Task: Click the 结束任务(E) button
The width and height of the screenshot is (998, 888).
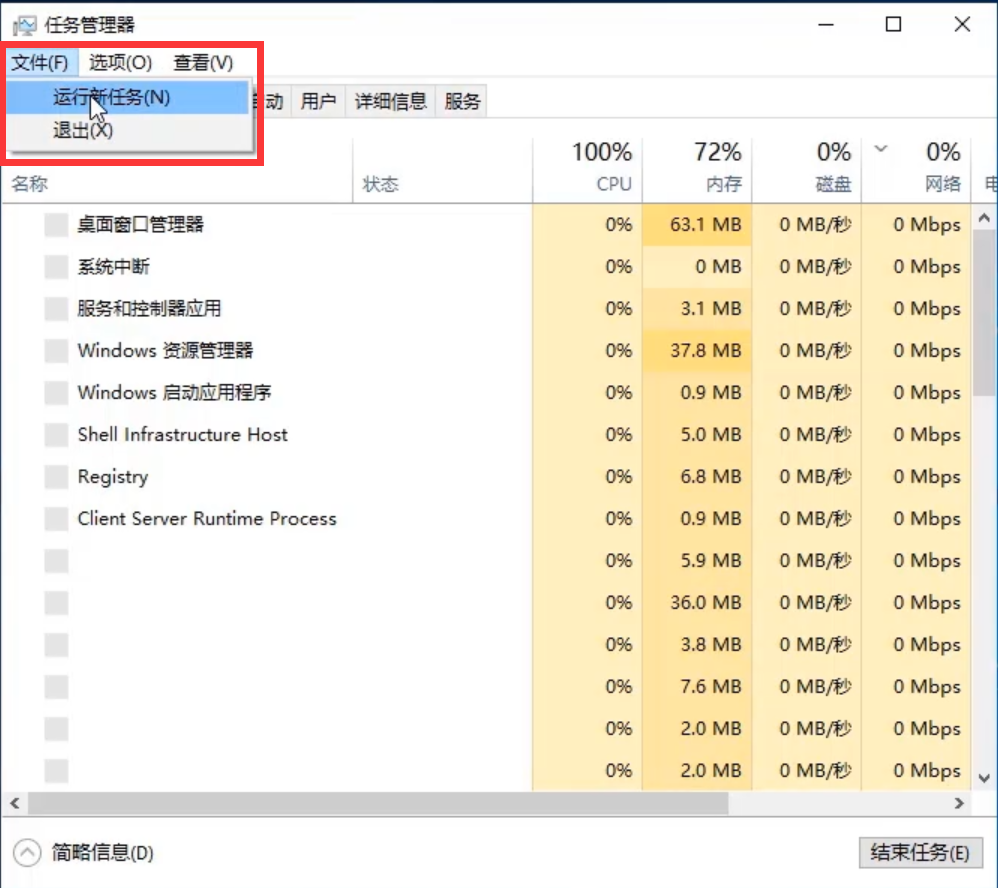Action: tap(919, 853)
